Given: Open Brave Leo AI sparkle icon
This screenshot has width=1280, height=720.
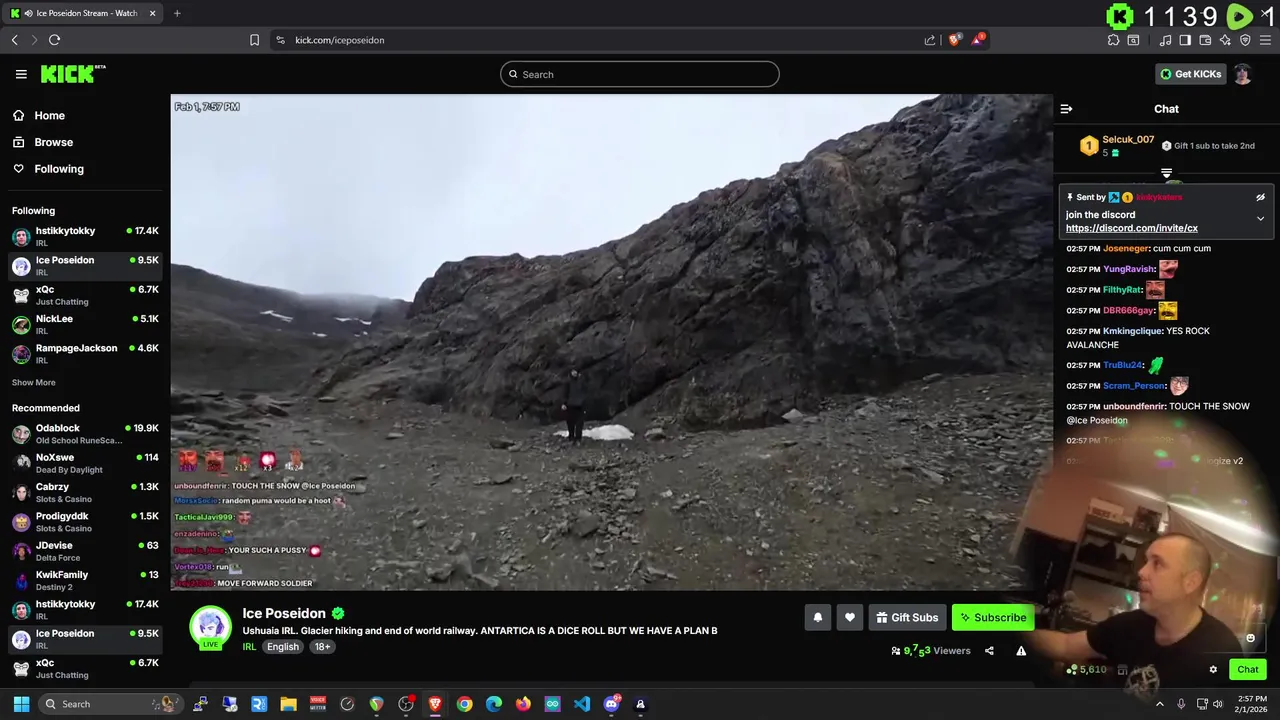Looking at the screenshot, I should tap(1225, 40).
